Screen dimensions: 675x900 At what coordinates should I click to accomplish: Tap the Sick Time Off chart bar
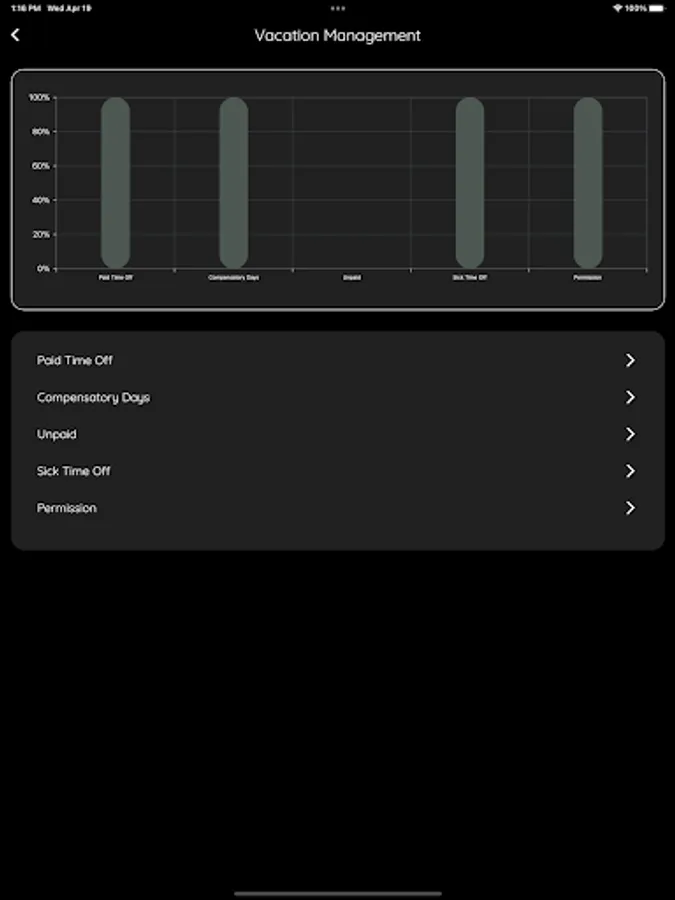pyautogui.click(x=470, y=183)
